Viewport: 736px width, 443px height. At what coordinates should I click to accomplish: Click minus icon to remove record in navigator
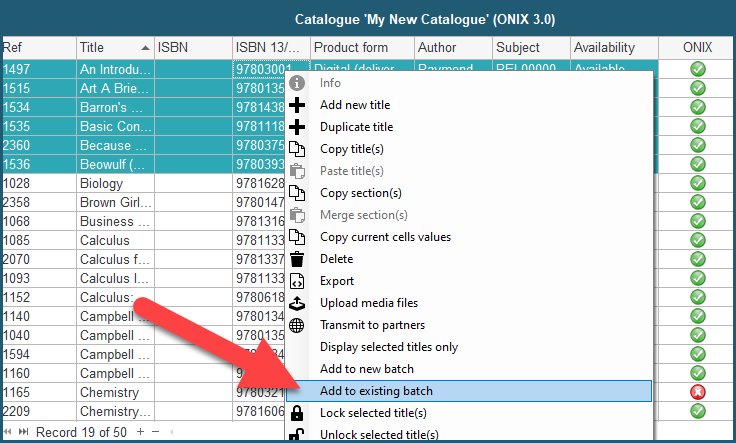[156, 432]
